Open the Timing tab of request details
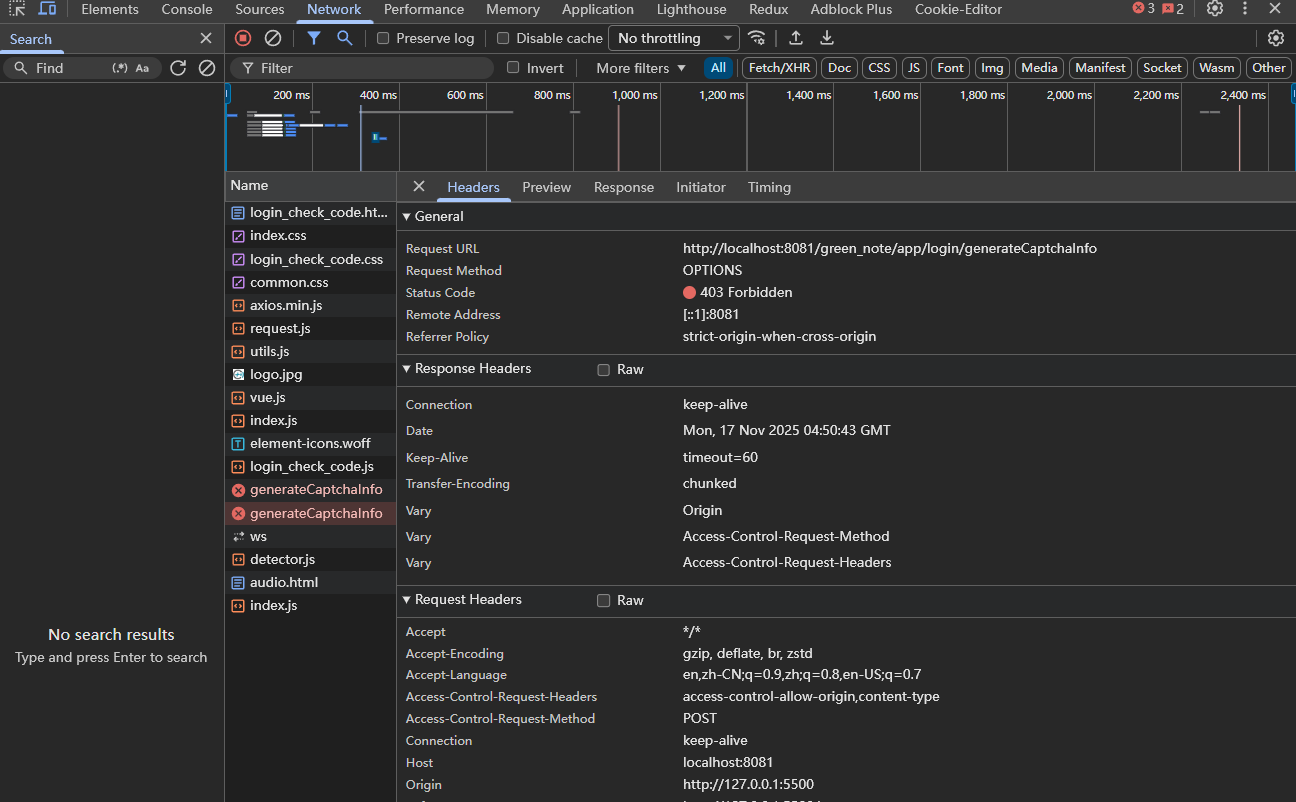This screenshot has width=1296, height=802. pos(769,187)
